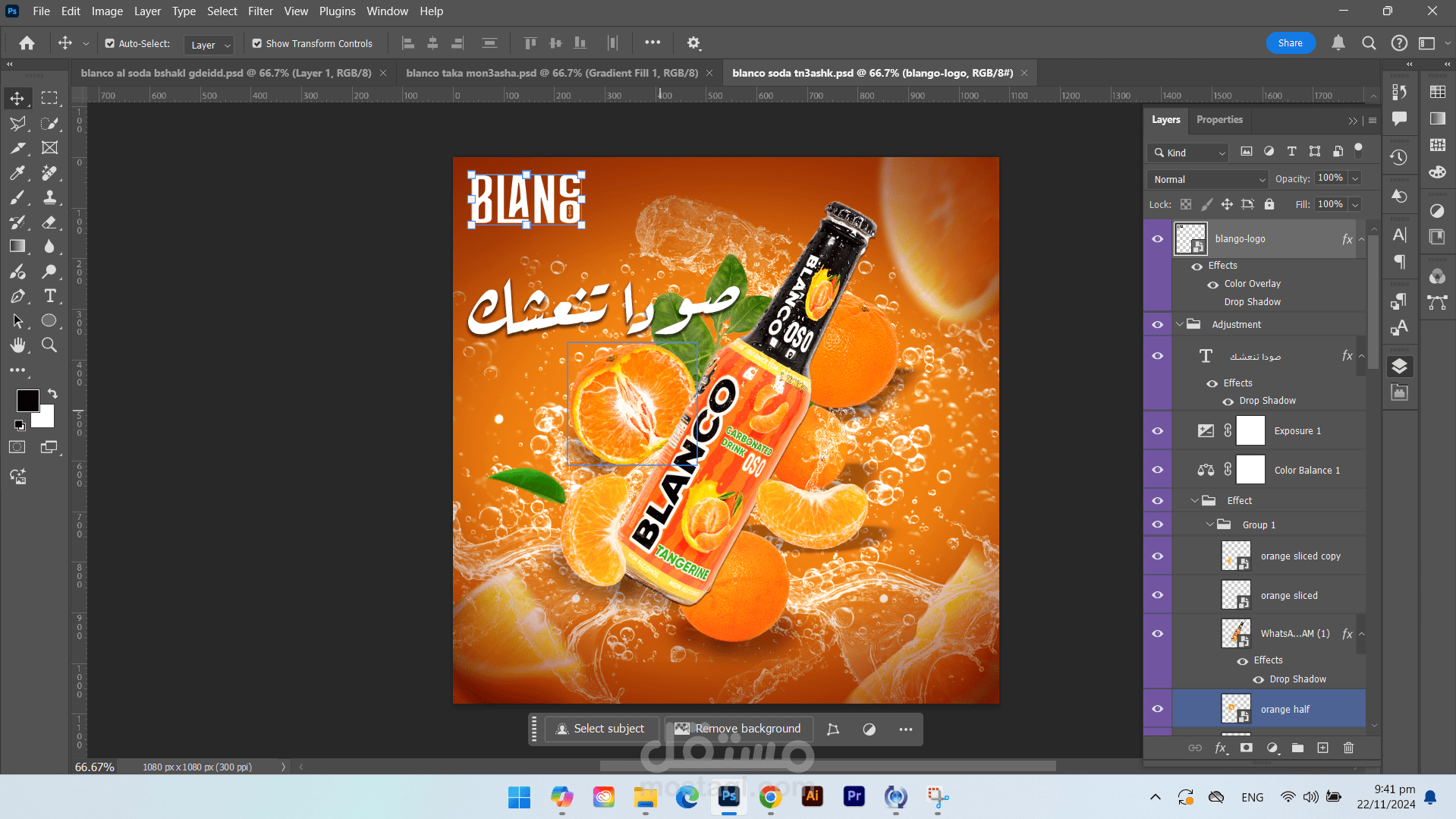This screenshot has height=819, width=1456.
Task: Open the Opacity slider dropdown arrow
Action: click(x=1355, y=178)
